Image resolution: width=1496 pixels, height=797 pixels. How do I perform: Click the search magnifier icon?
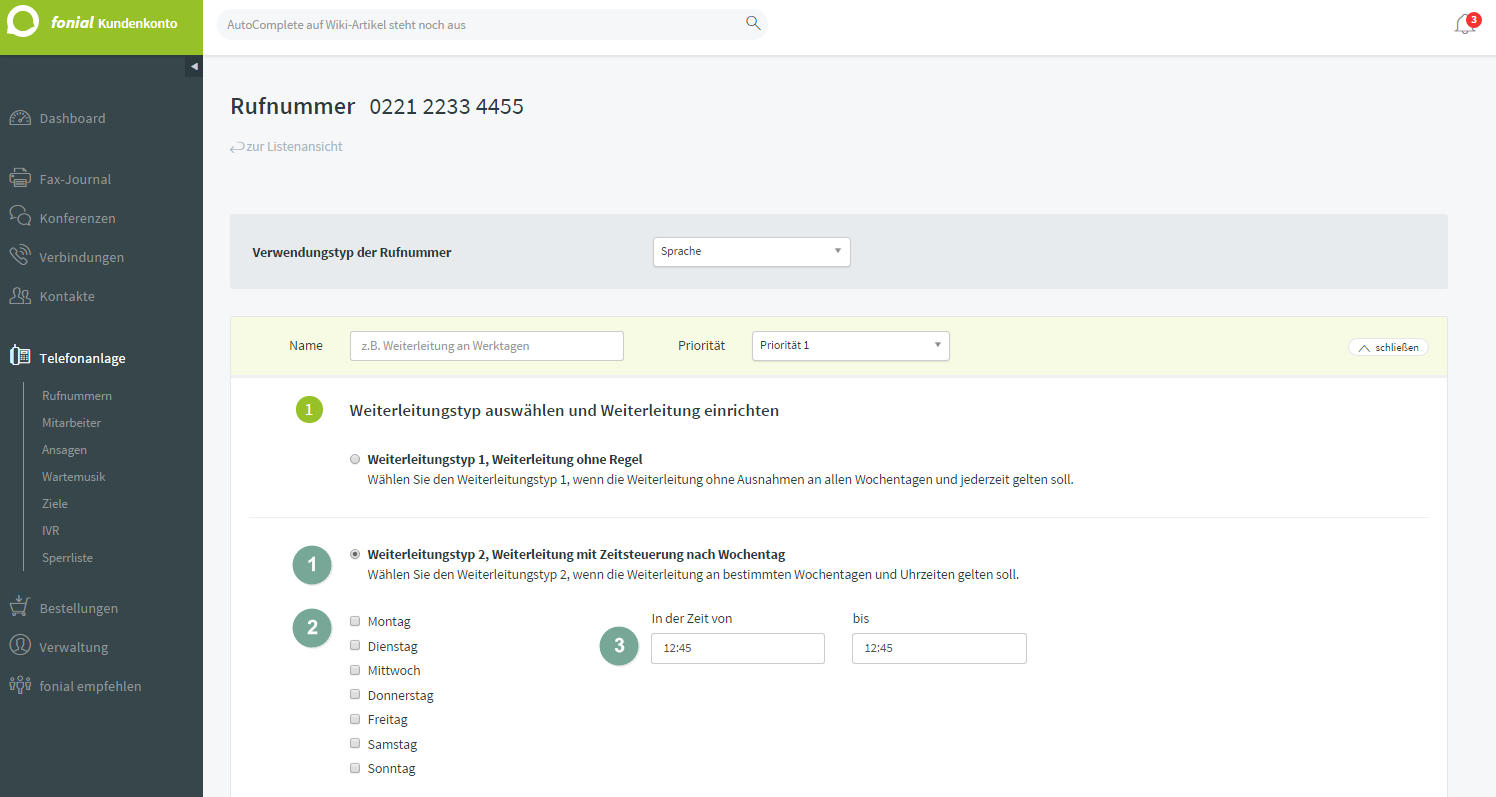753,23
